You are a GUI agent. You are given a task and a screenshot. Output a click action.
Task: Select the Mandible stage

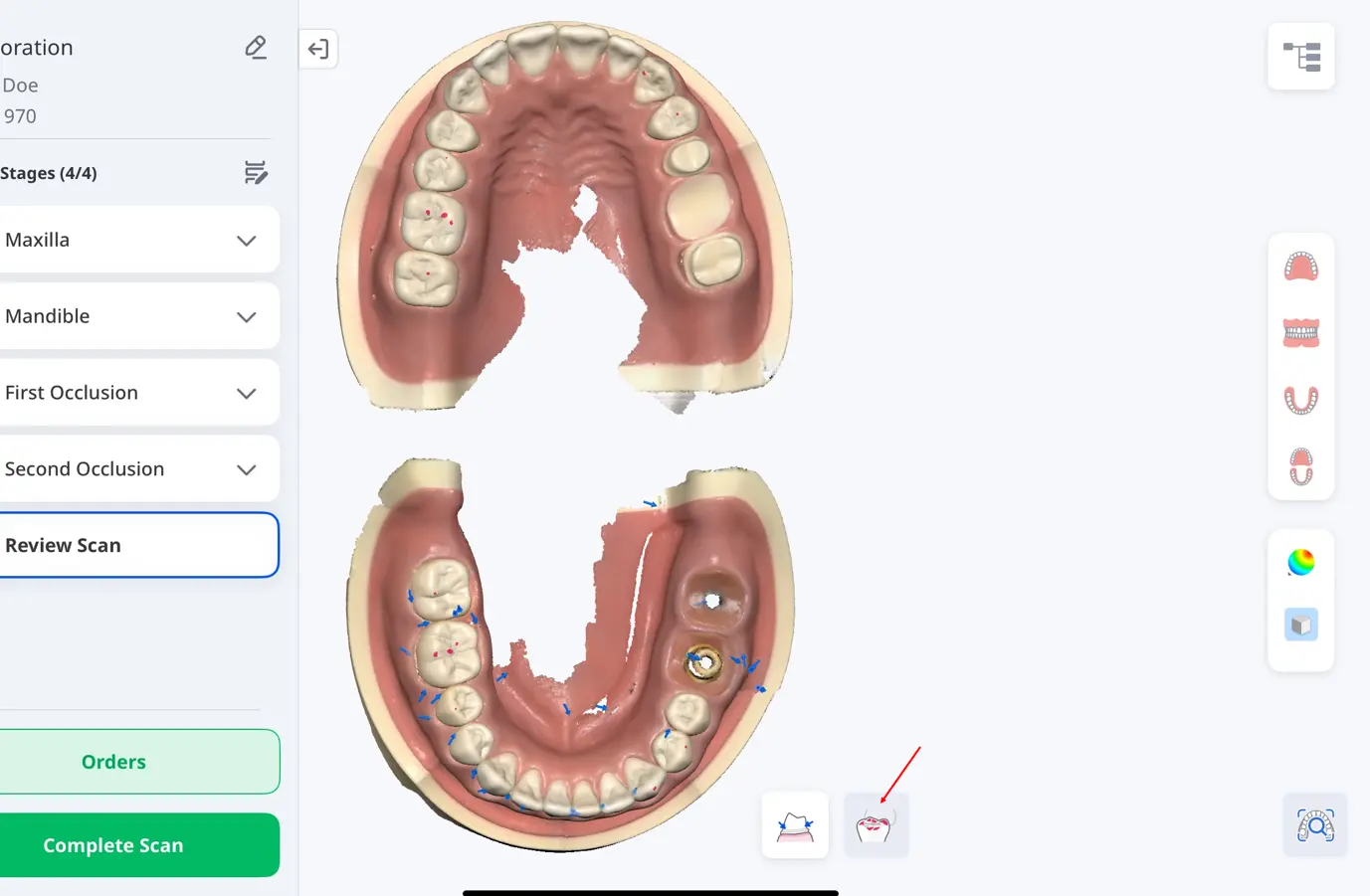tap(138, 316)
